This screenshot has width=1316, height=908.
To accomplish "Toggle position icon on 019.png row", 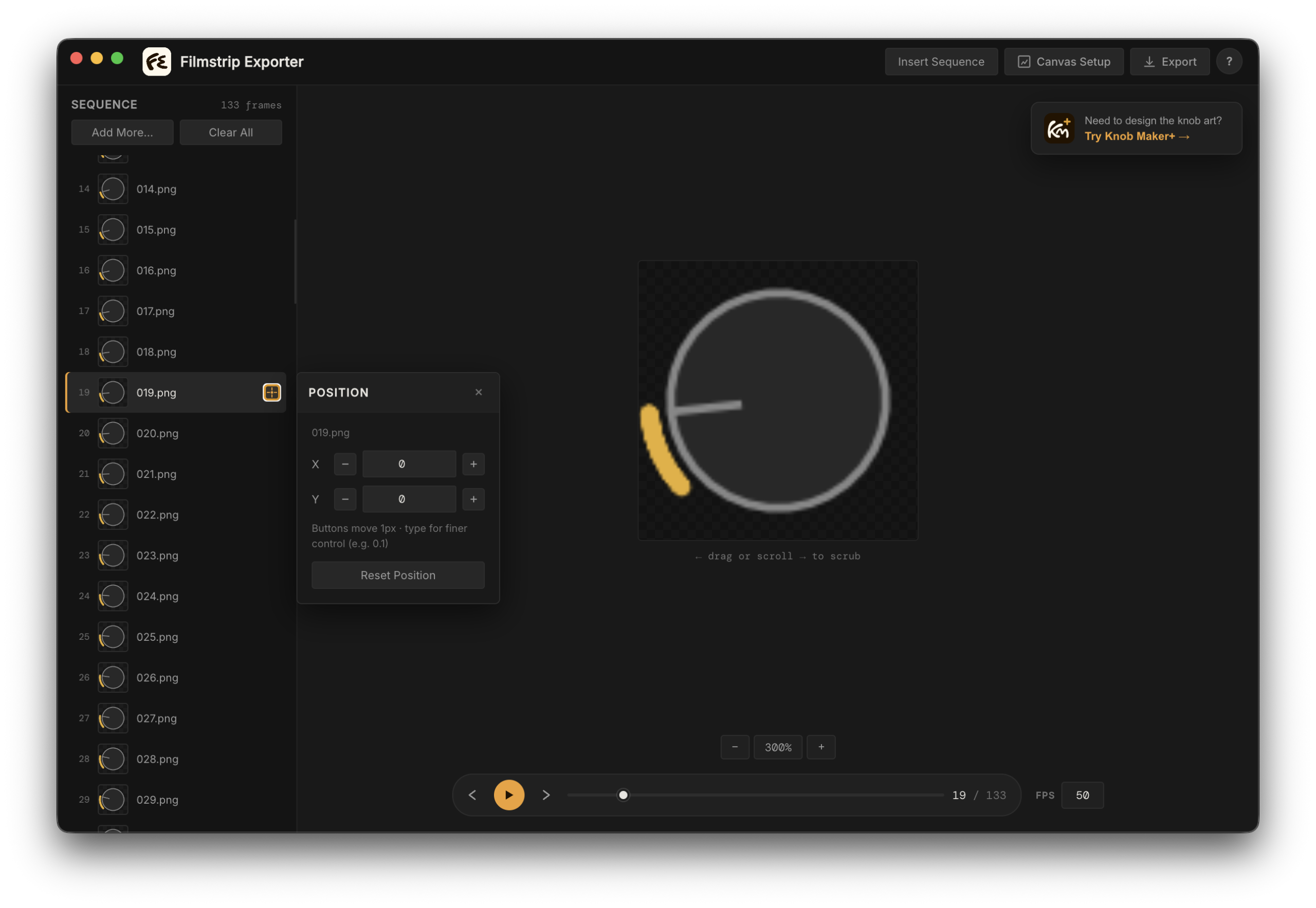I will pyautogui.click(x=271, y=393).
